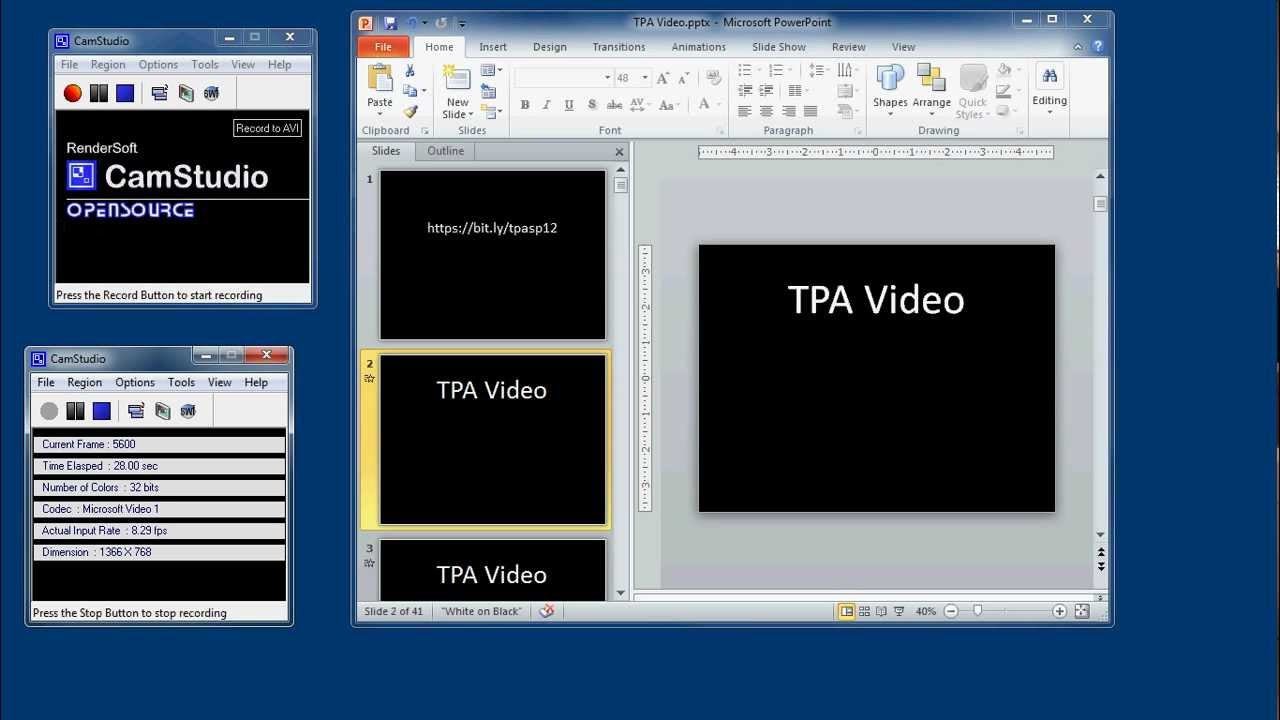Click blue Stop button in recording CamStudio window
Screen dimensions: 1280x720
pos(102,411)
